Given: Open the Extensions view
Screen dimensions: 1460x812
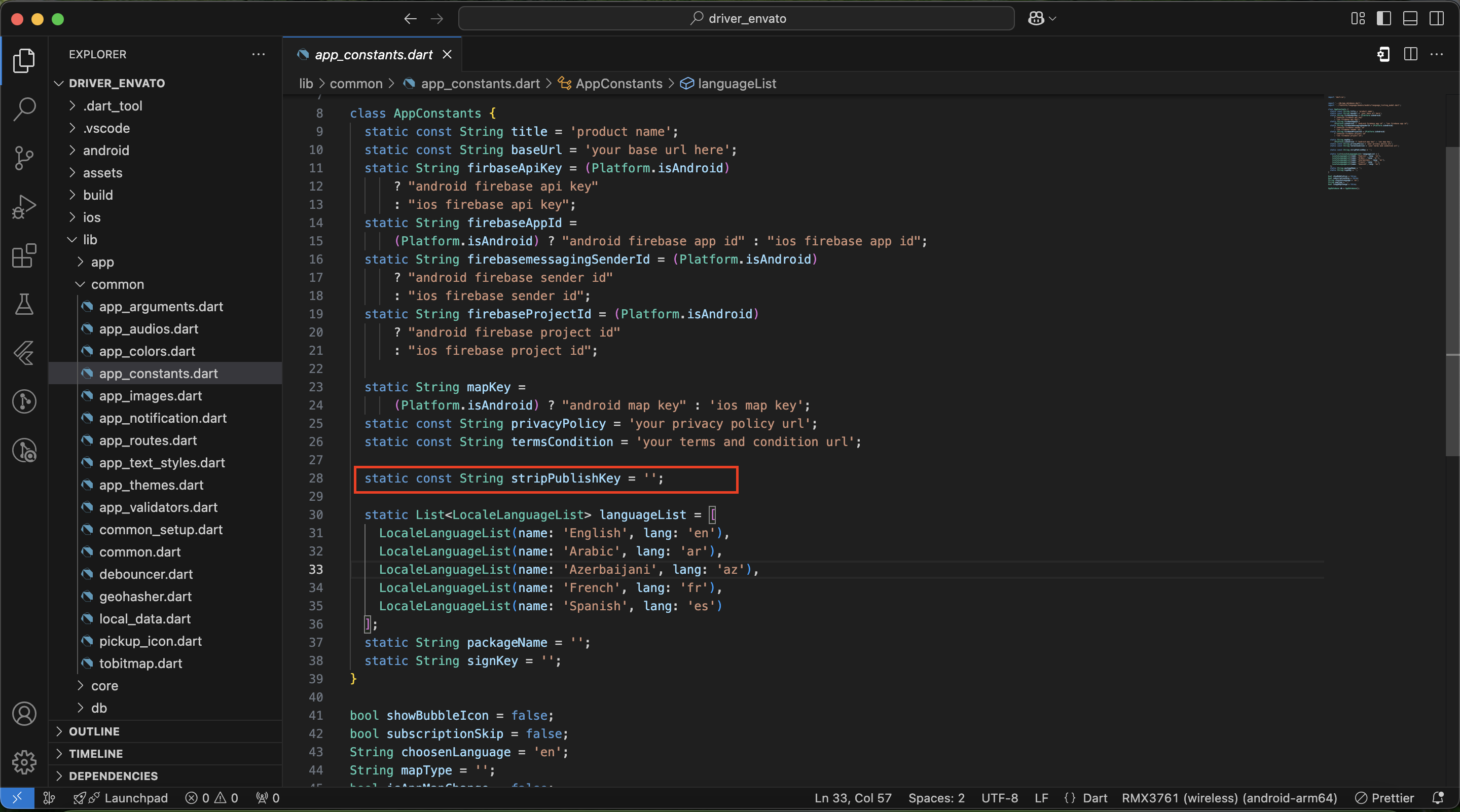Looking at the screenshot, I should (24, 255).
